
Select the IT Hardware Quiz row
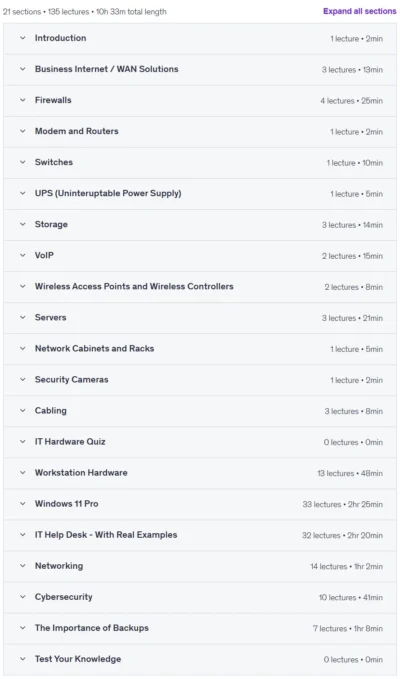200,442
